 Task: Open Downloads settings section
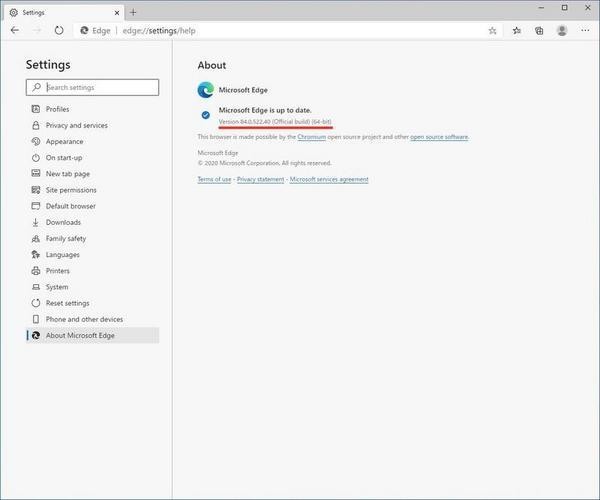click(x=92, y=222)
